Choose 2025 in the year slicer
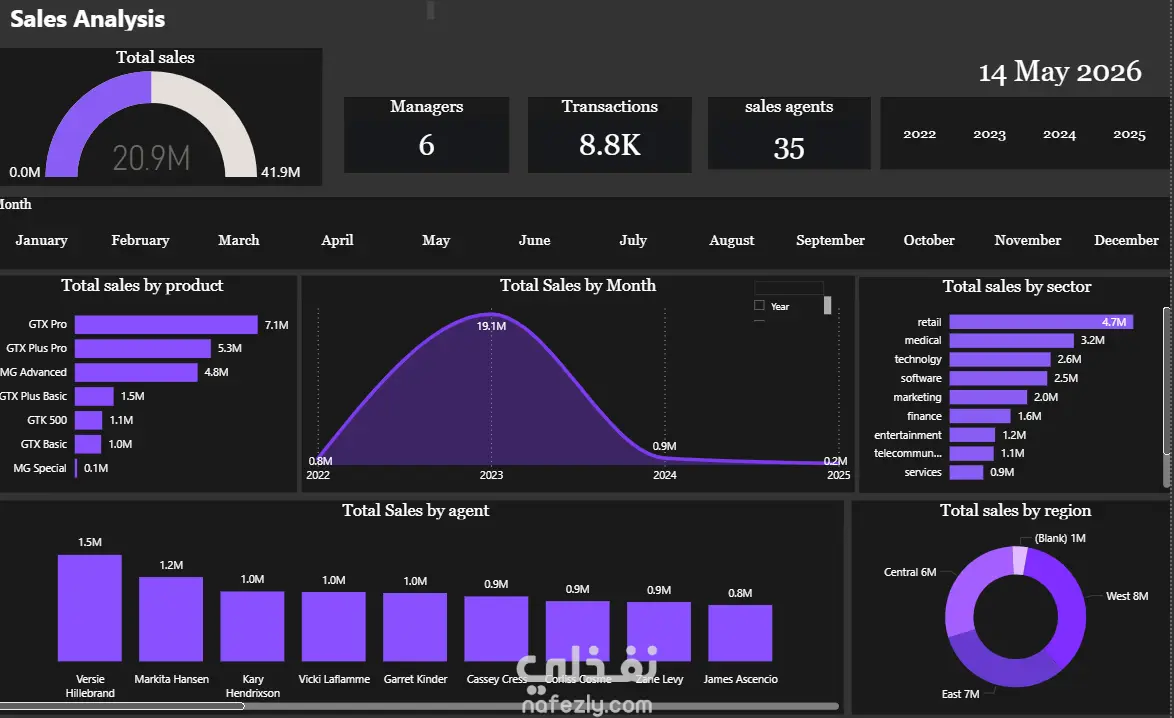 pos(1129,134)
